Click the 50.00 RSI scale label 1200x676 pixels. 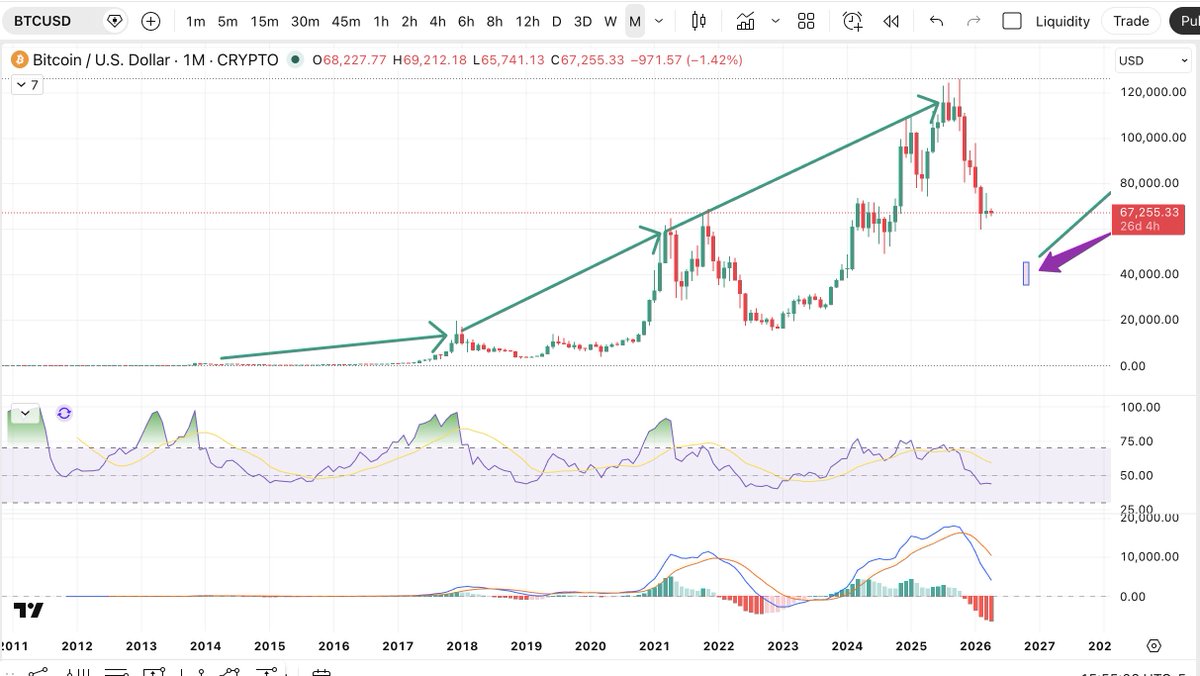point(1139,475)
